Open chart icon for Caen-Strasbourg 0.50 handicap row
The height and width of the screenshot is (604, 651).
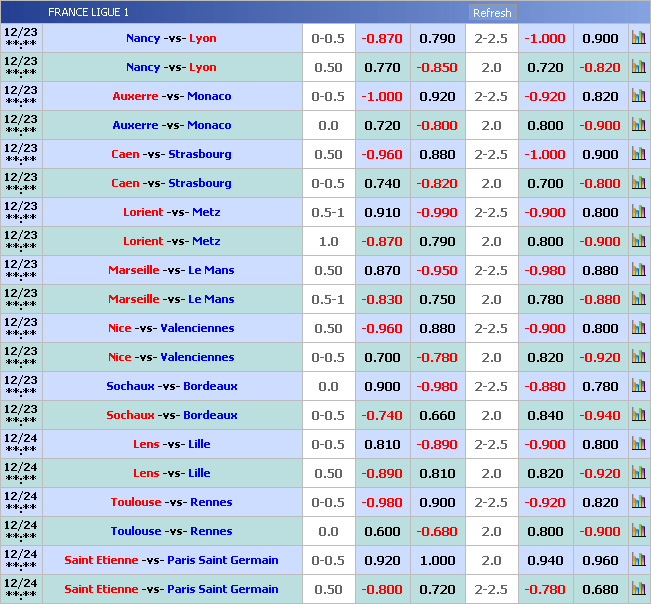(x=638, y=154)
